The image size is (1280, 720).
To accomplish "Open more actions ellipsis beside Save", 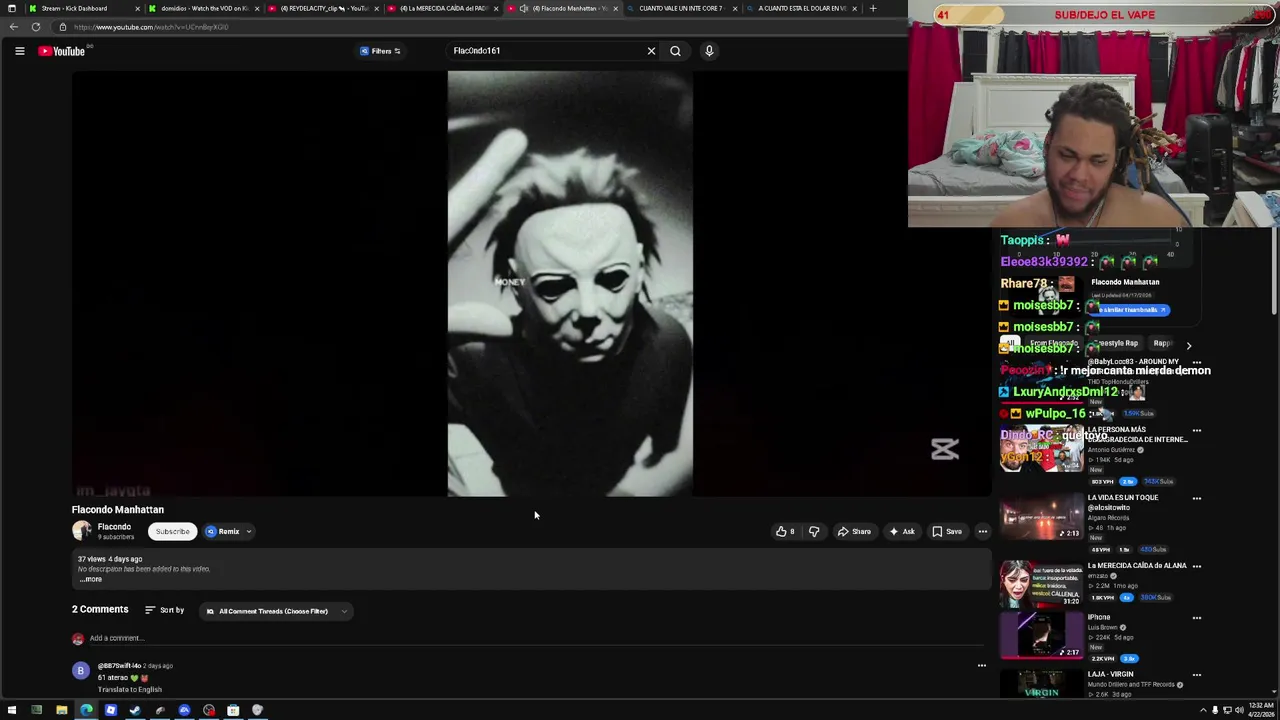I will [x=983, y=531].
